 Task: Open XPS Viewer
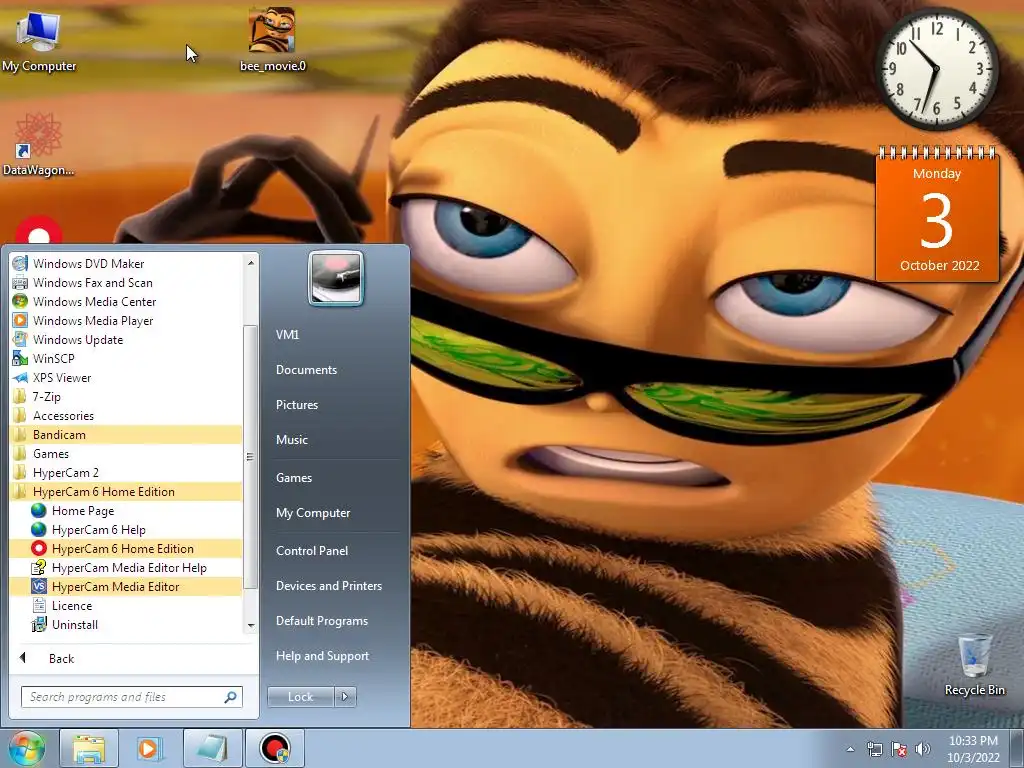tap(125, 377)
